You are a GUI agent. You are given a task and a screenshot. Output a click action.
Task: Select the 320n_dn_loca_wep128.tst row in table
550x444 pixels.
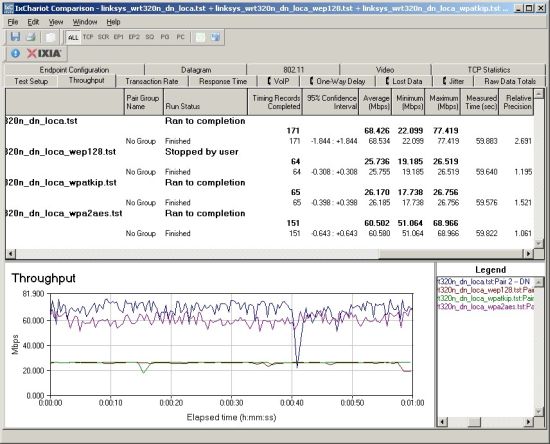tap(269, 152)
